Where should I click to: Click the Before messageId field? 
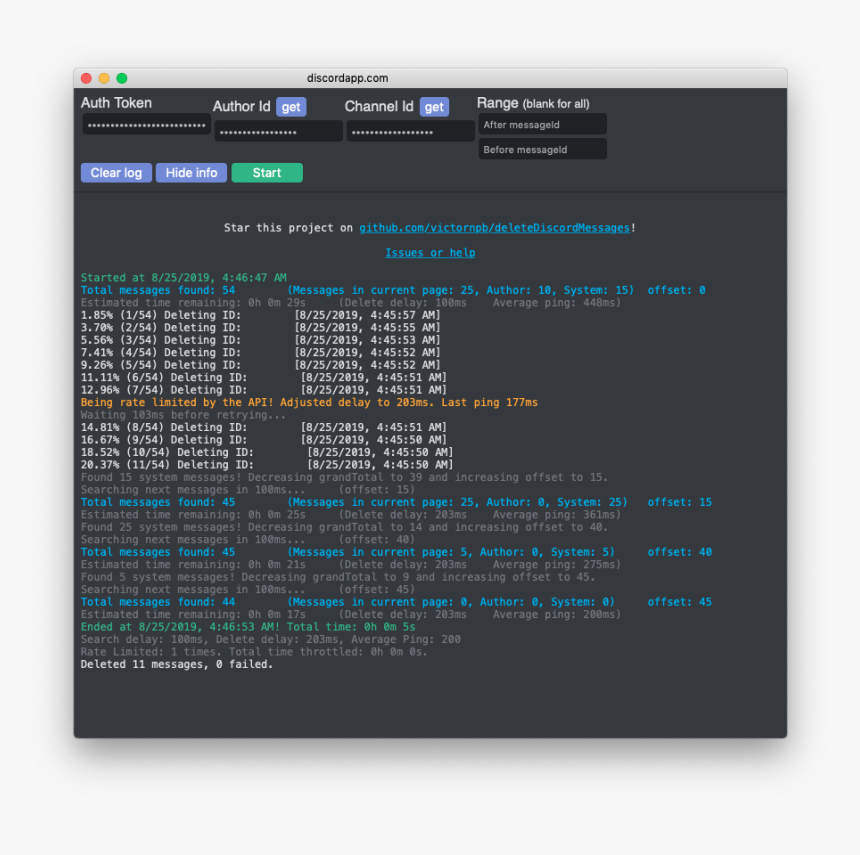tap(542, 149)
